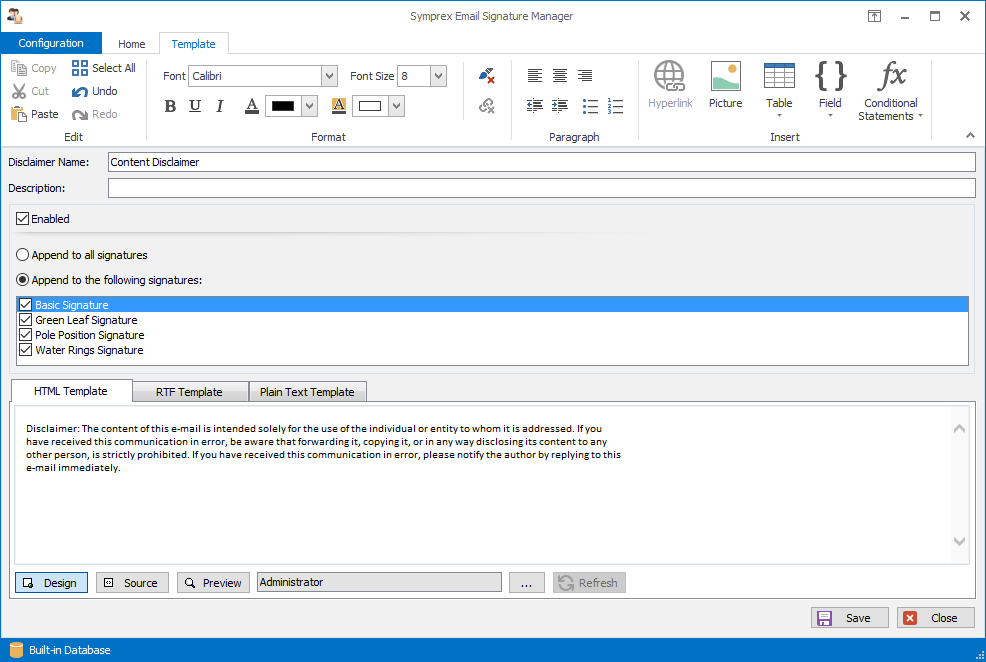This screenshot has width=986, height=662.
Task: Toggle bold formatting
Action: click(x=170, y=106)
